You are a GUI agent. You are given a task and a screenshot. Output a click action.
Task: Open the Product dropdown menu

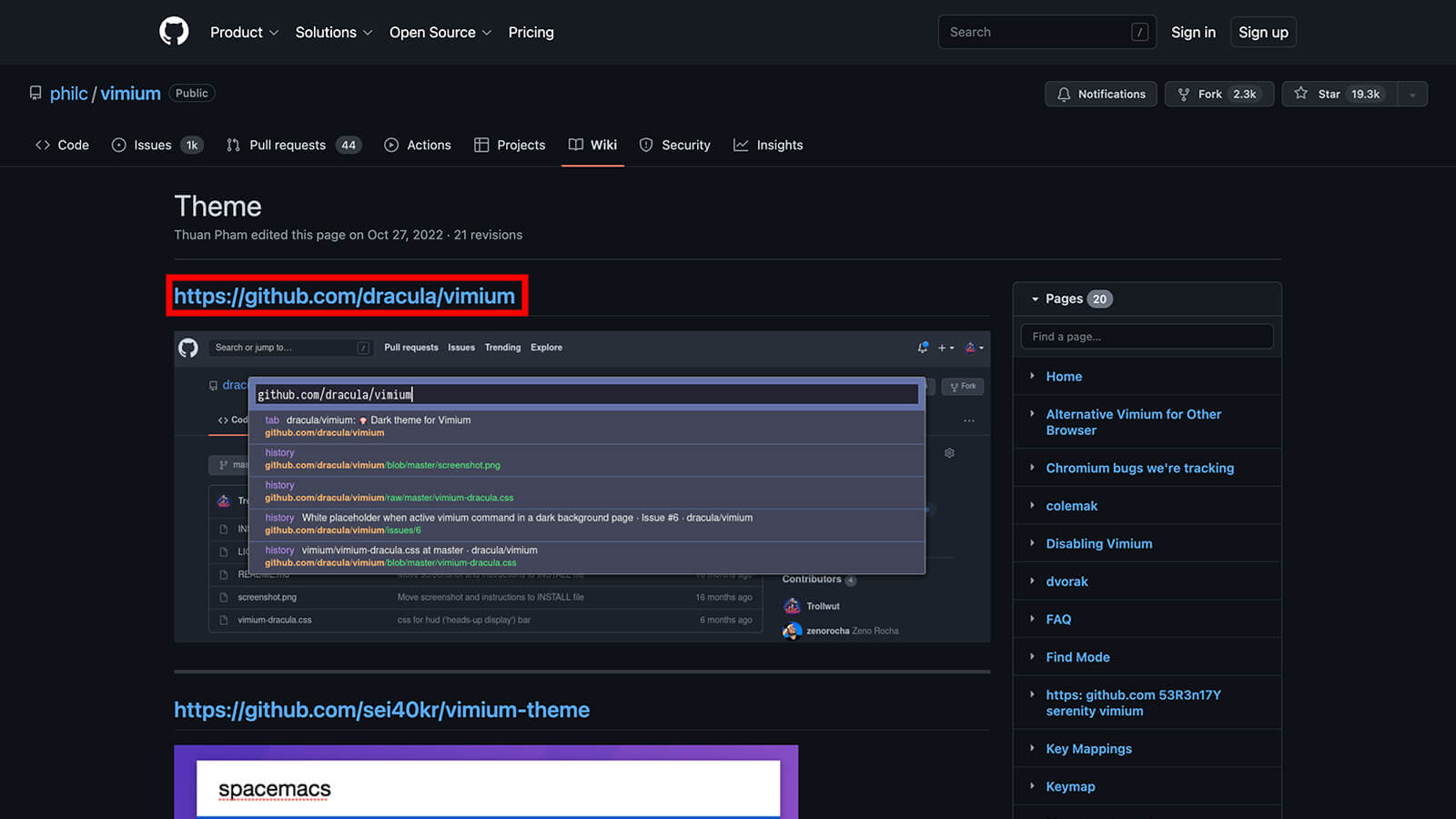pos(244,32)
